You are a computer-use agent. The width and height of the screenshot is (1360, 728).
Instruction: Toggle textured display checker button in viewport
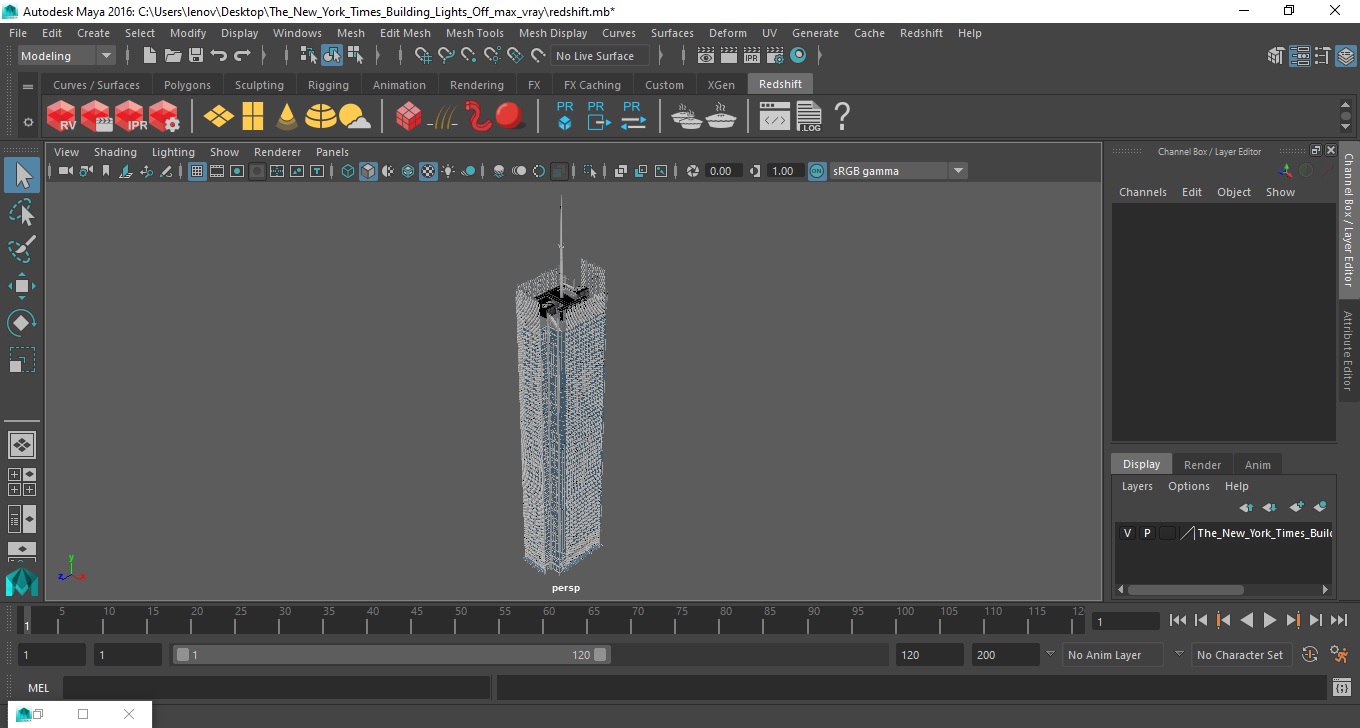[x=428, y=171]
